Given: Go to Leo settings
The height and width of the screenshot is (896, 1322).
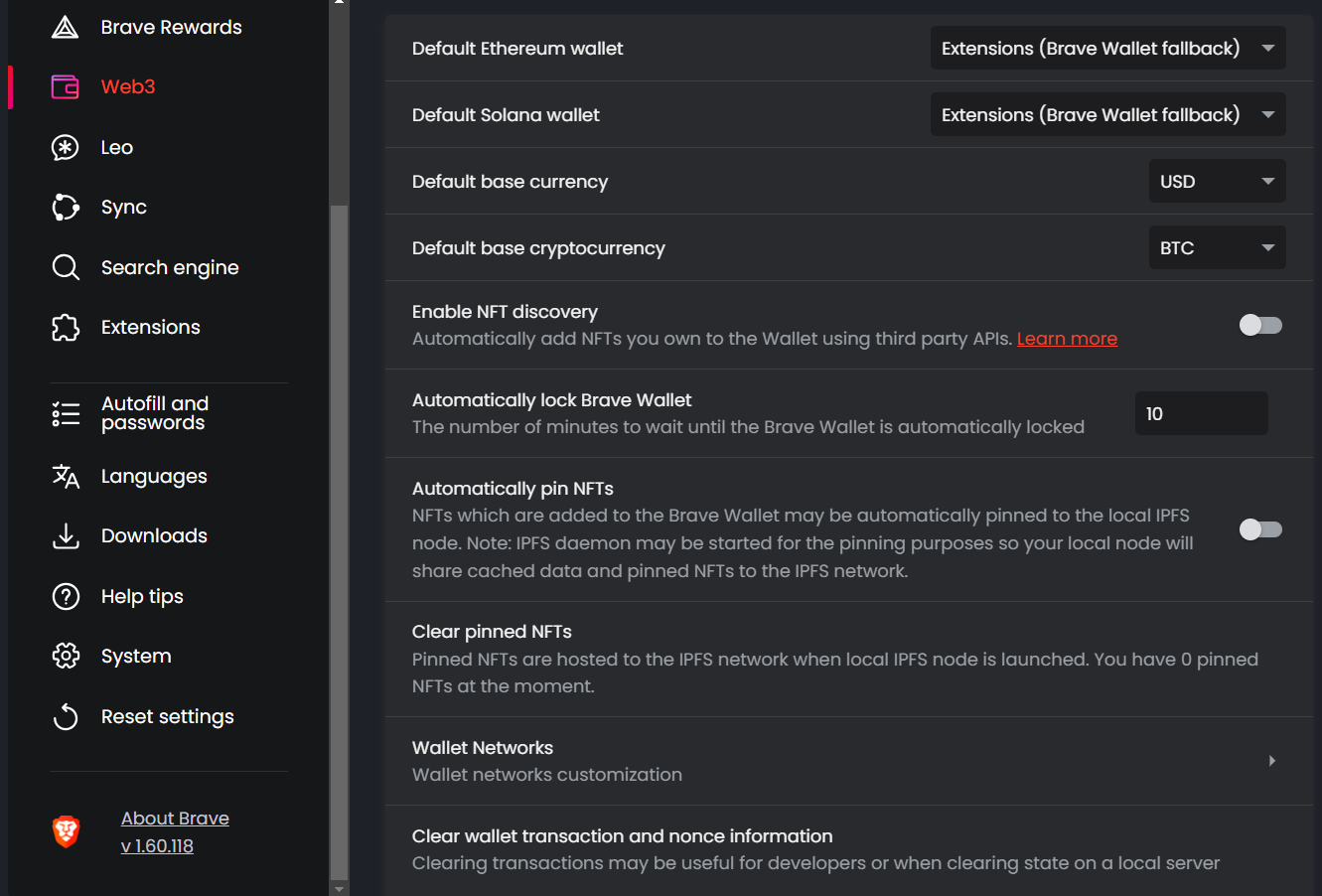Looking at the screenshot, I should (x=117, y=148).
